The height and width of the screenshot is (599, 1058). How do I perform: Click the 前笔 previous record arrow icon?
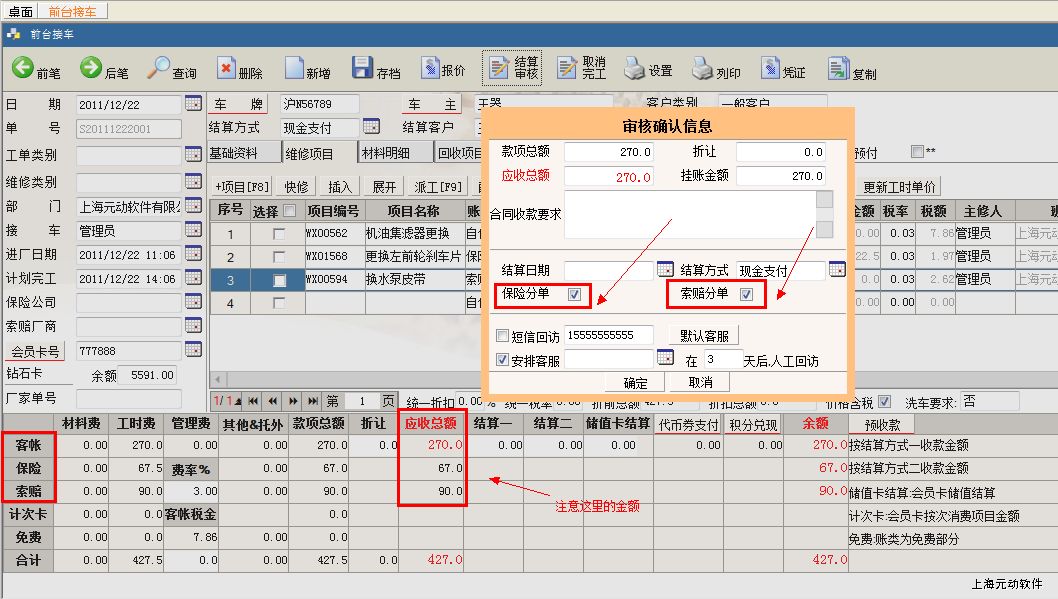(x=23, y=68)
